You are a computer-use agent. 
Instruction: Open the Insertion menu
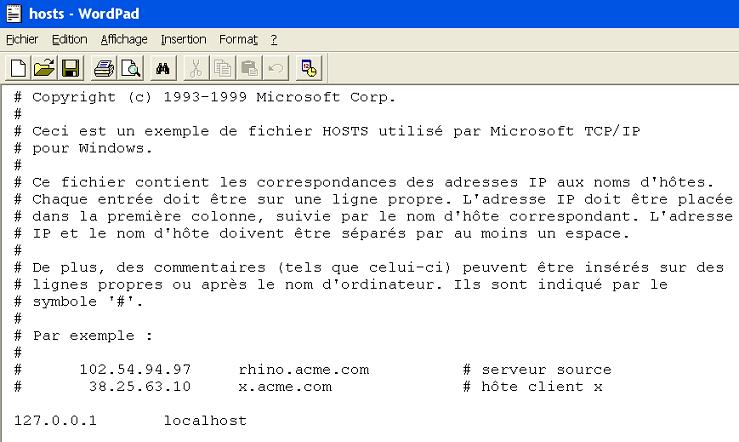click(183, 39)
